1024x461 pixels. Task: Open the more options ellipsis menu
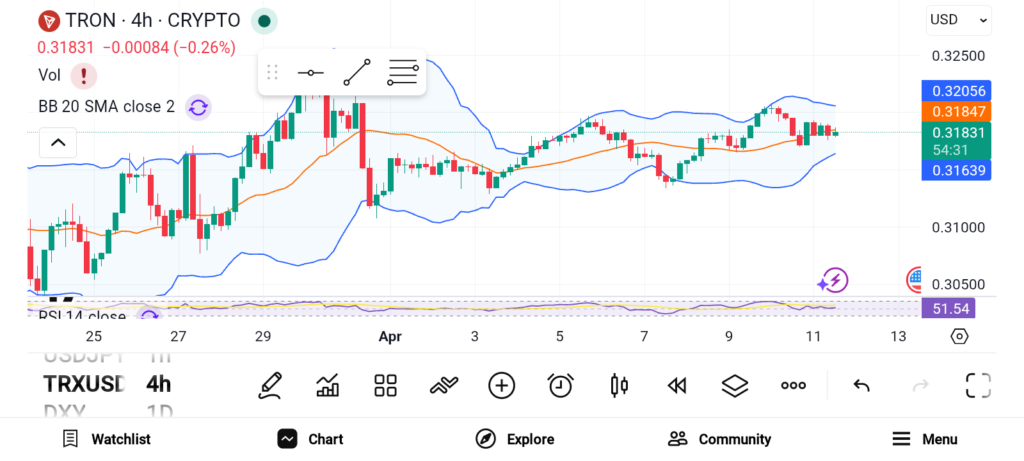point(793,385)
